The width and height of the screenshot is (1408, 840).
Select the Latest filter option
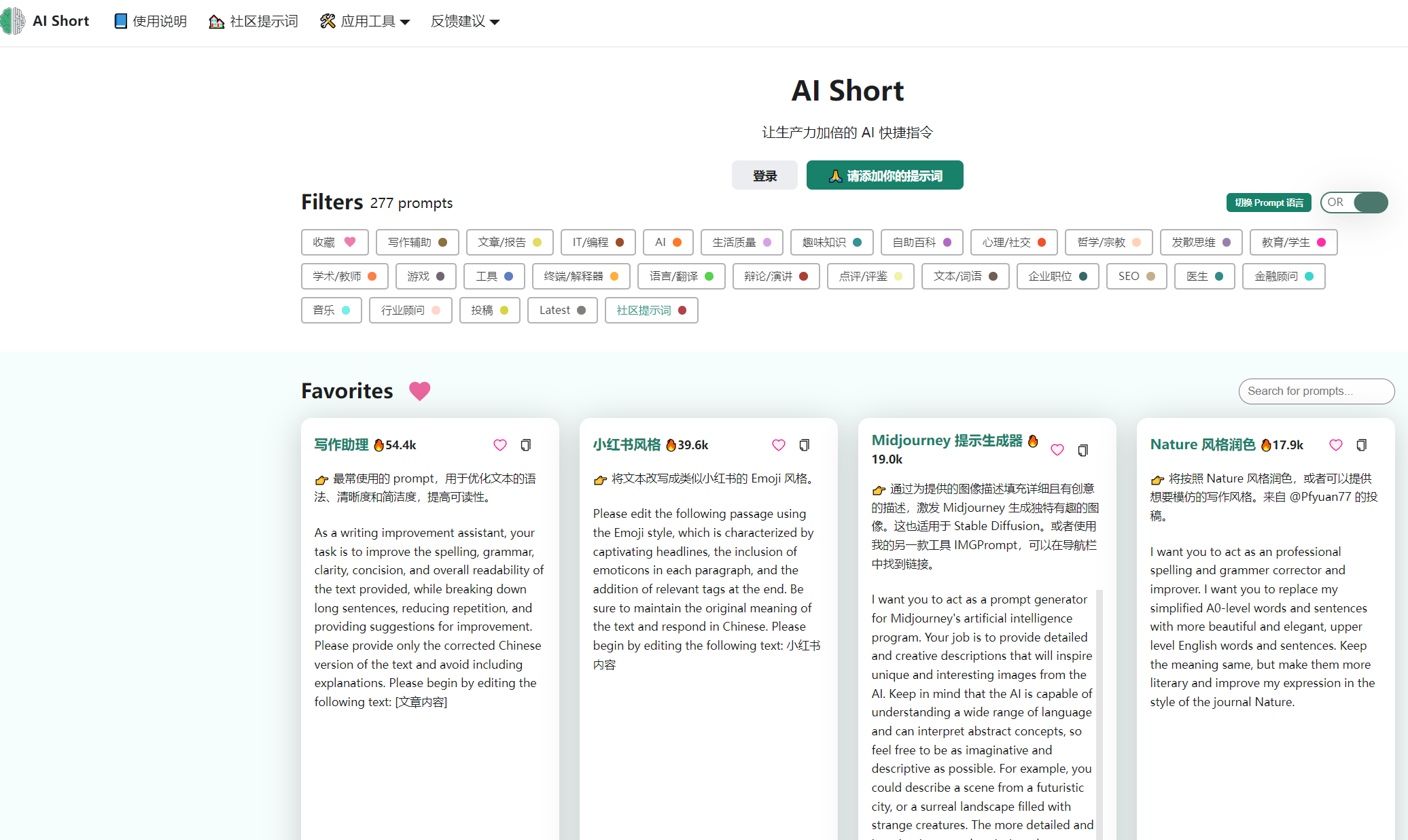coord(562,310)
